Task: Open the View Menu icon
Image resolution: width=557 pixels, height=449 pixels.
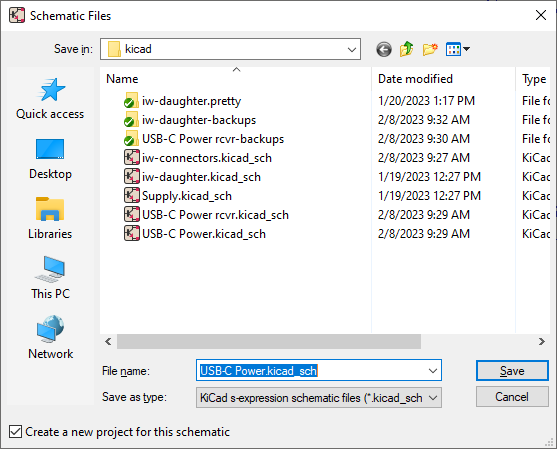Action: tap(458, 49)
